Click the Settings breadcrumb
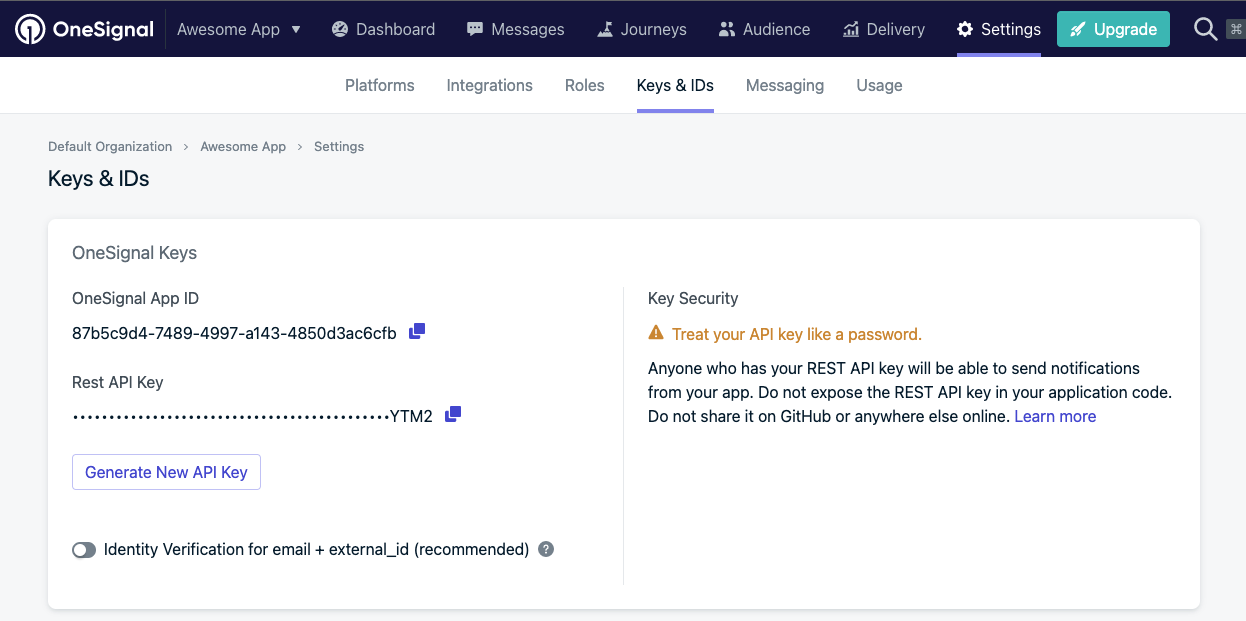The image size is (1246, 621). pos(339,146)
